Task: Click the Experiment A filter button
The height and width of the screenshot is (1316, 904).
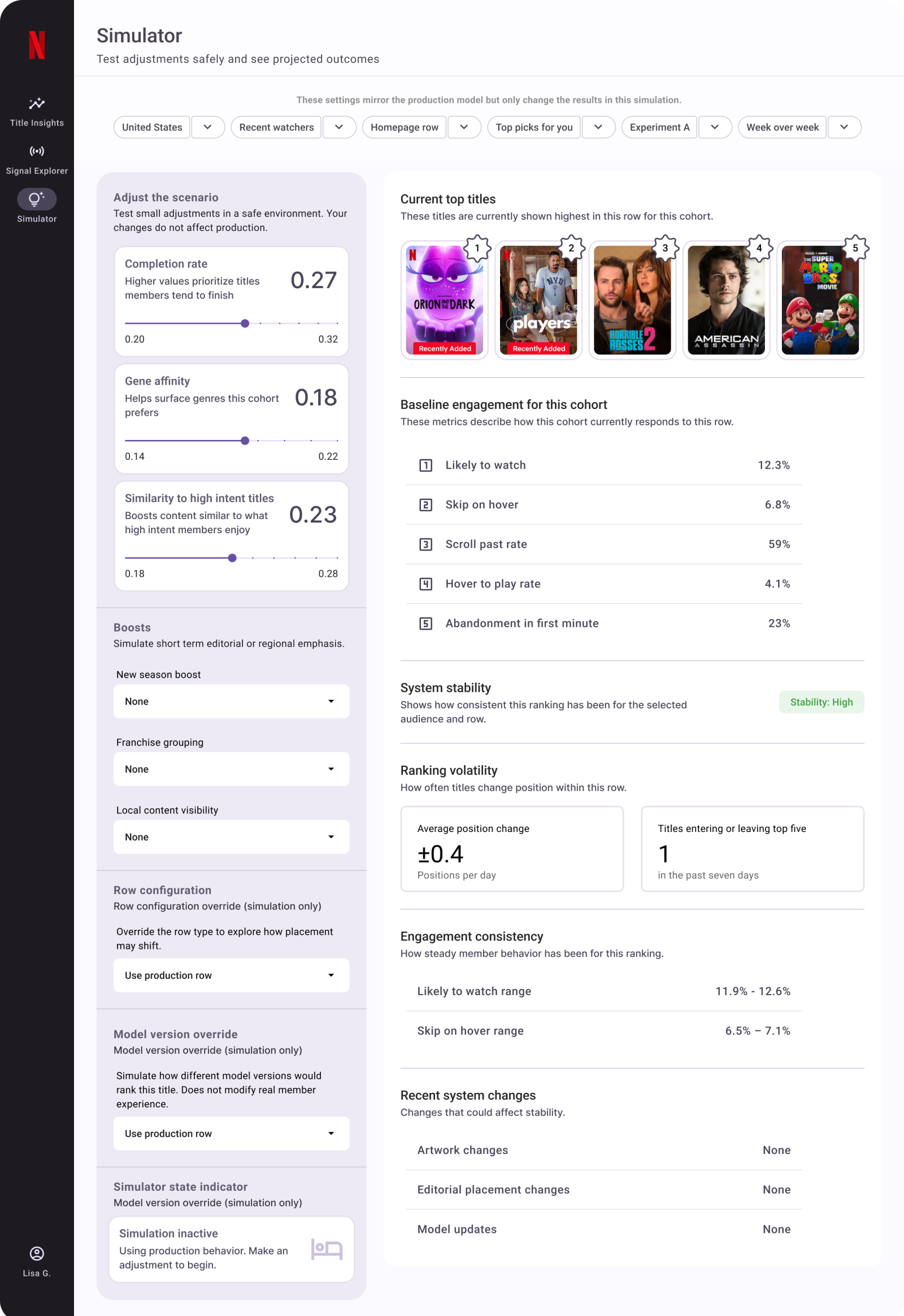Action: point(659,128)
